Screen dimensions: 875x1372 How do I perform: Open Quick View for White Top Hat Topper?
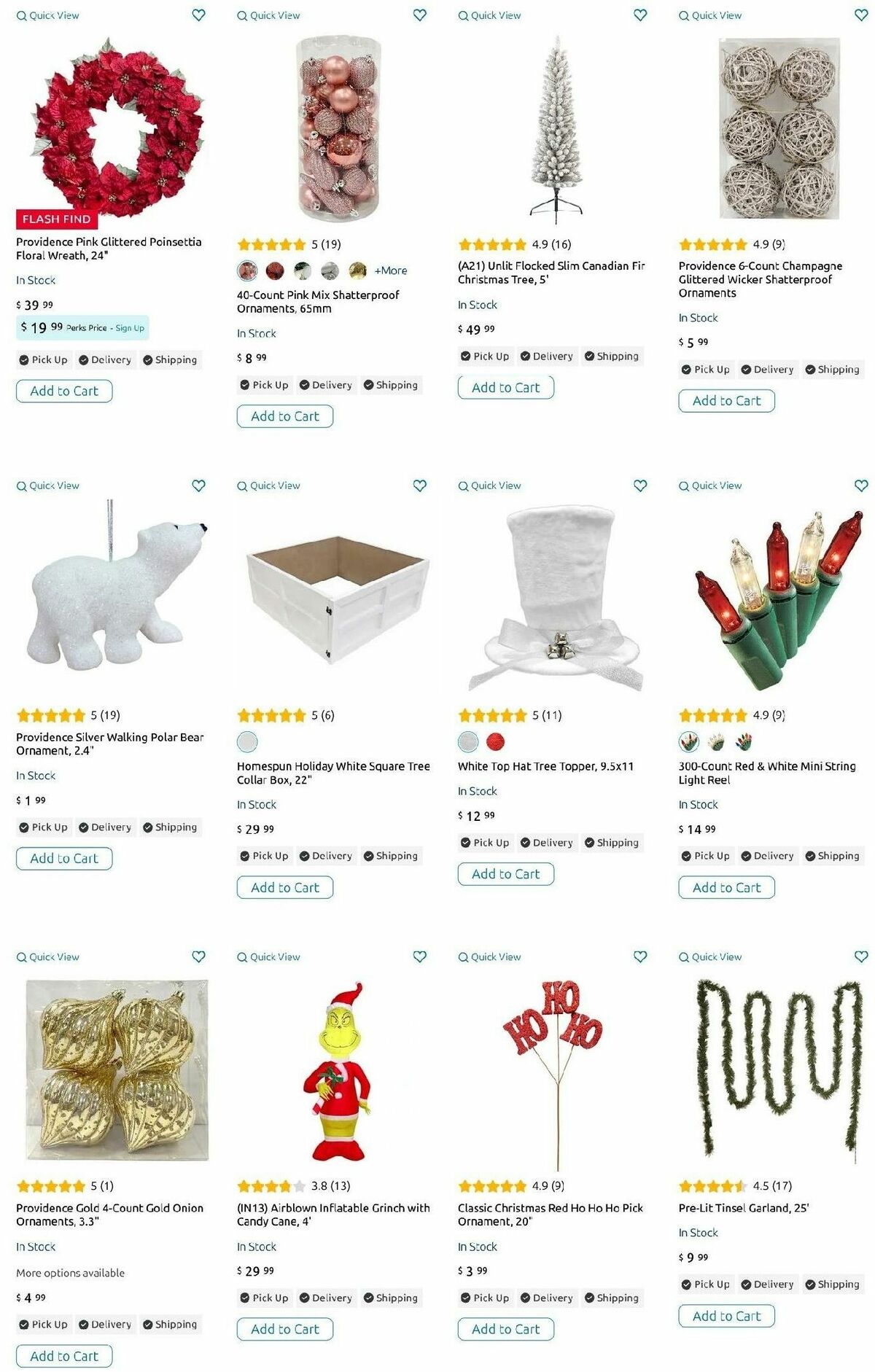(489, 486)
